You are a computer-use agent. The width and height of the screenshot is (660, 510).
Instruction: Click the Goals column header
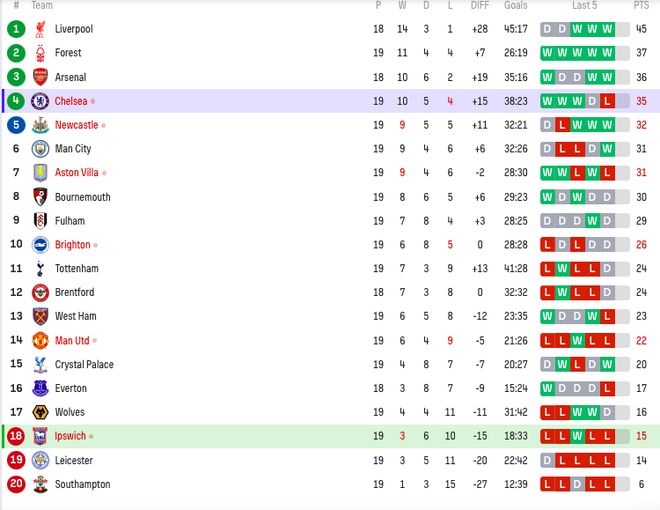coord(516,5)
